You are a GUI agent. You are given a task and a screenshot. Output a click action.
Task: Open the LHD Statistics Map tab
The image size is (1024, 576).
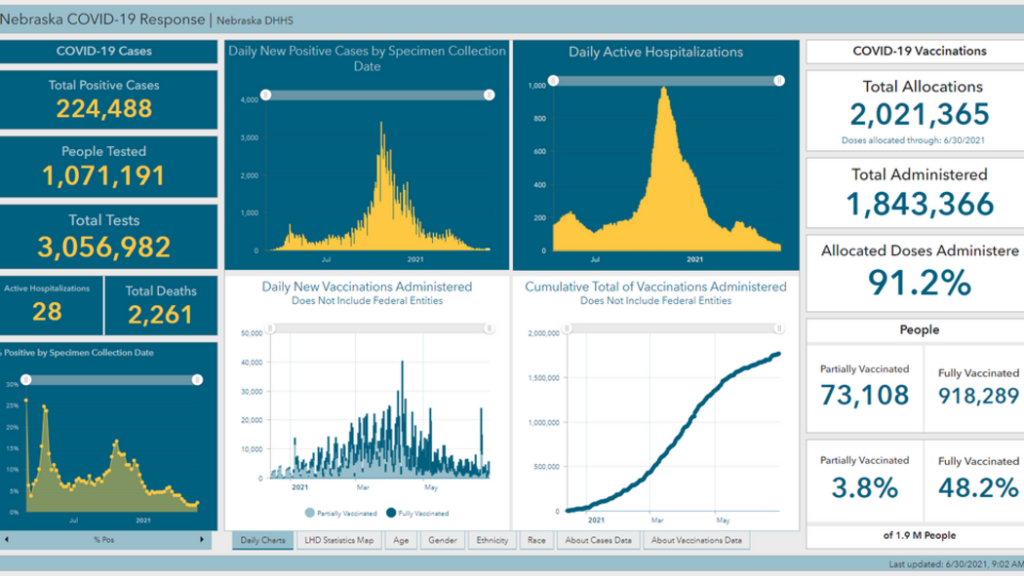tap(338, 540)
